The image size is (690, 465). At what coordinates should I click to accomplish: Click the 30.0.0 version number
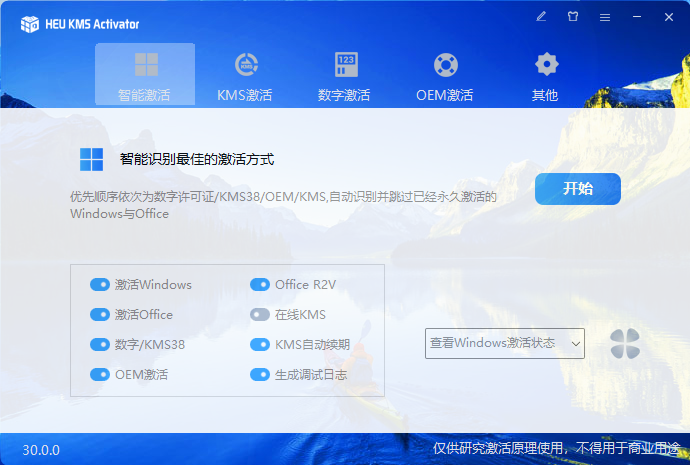tap(41, 450)
